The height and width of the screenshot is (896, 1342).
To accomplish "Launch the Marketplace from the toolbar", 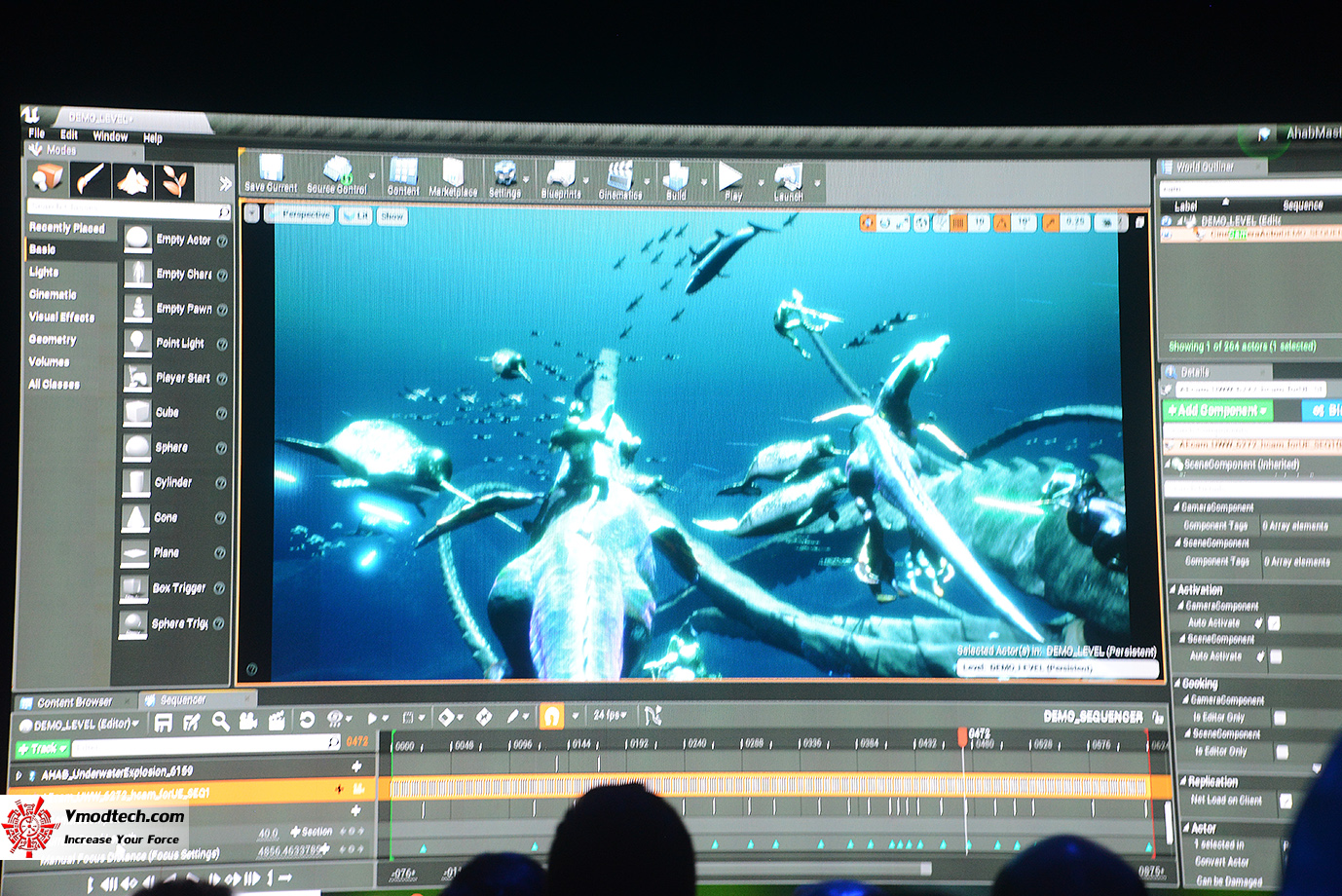I will coord(453,176).
